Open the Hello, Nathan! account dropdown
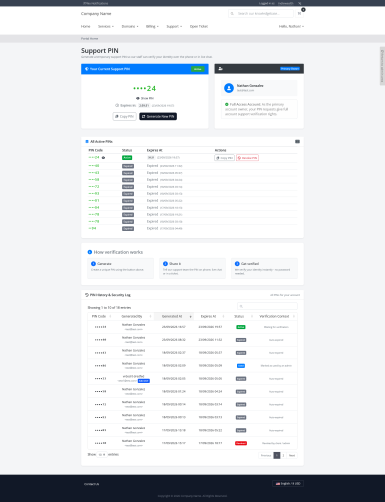 pyautogui.click(x=291, y=26)
